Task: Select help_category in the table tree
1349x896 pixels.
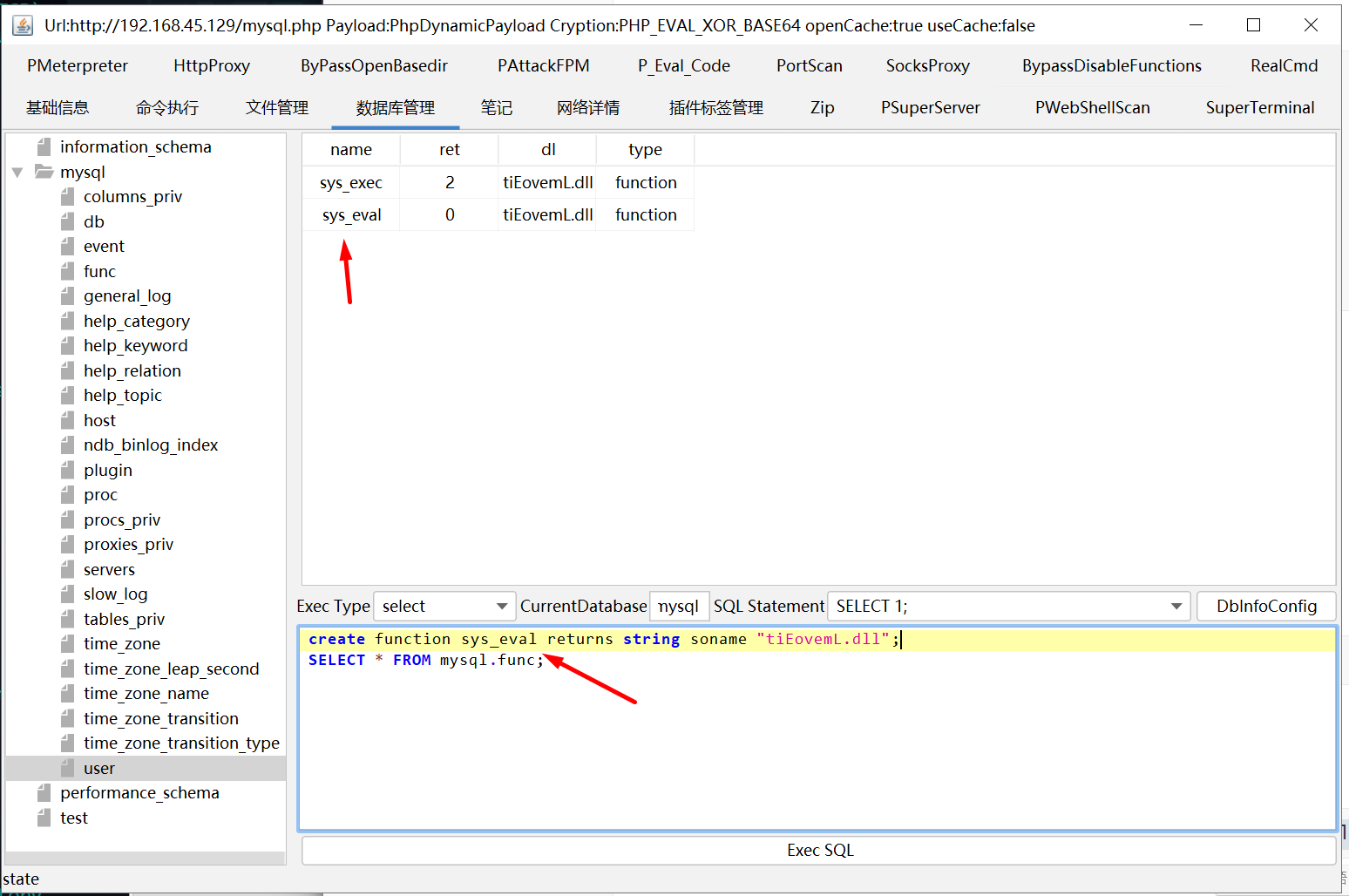Action: click(x=137, y=321)
